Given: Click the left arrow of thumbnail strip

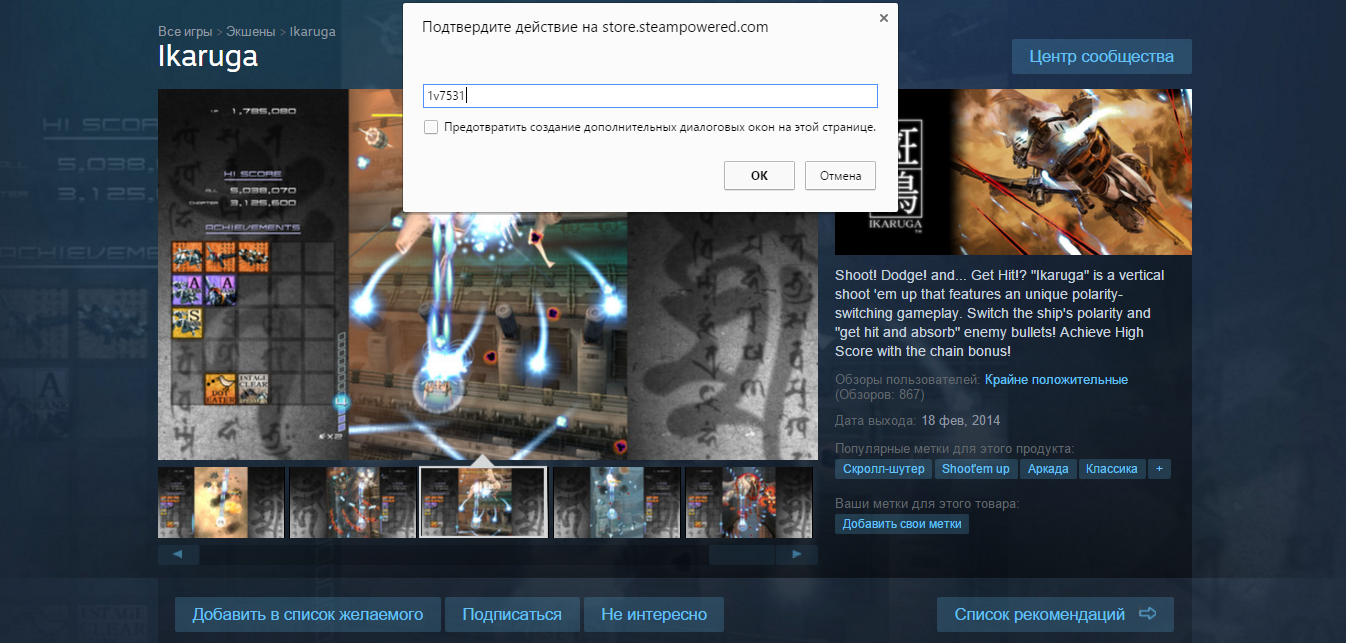Looking at the screenshot, I should click(178, 554).
